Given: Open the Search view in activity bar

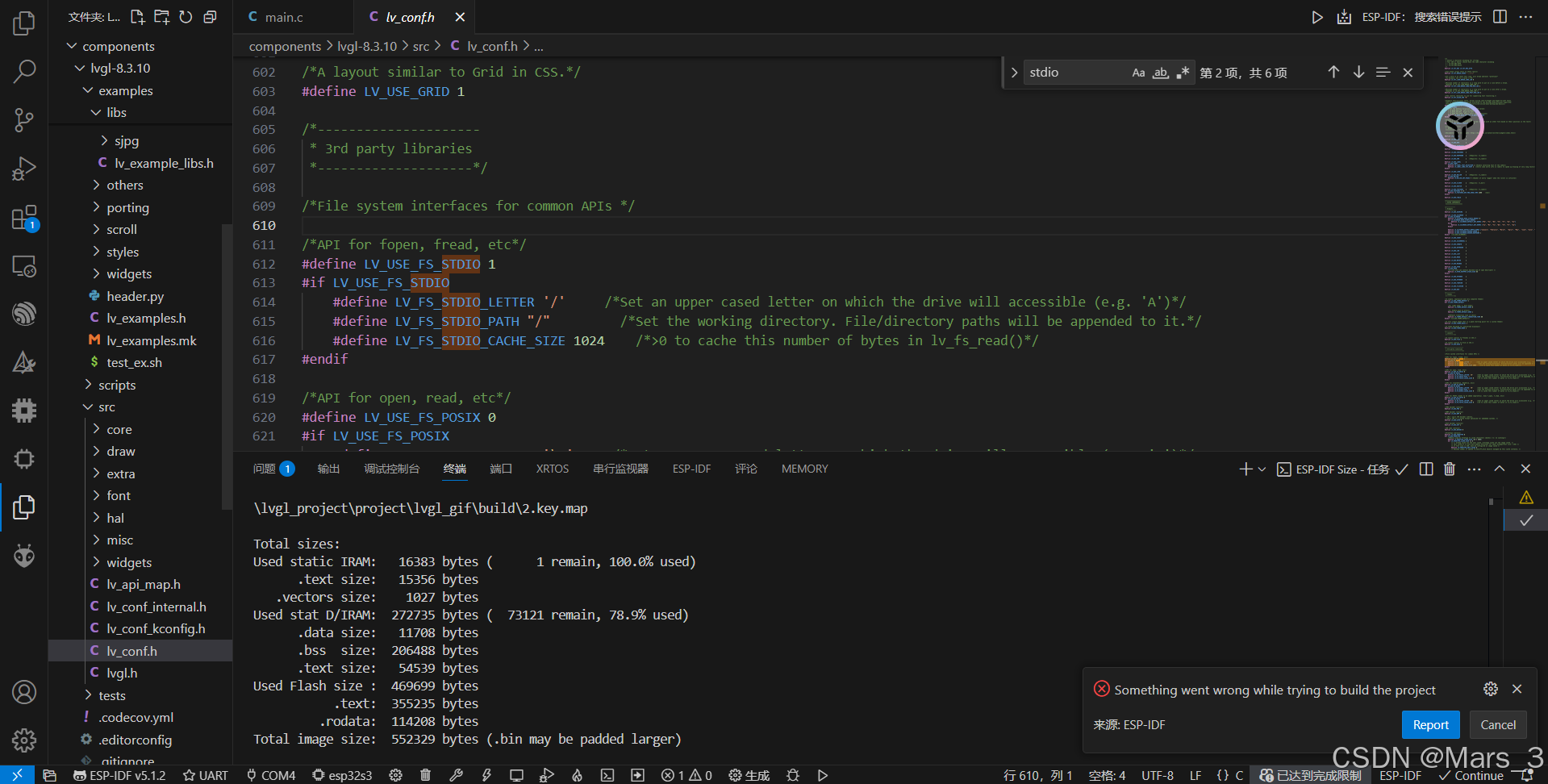Looking at the screenshot, I should [24, 72].
